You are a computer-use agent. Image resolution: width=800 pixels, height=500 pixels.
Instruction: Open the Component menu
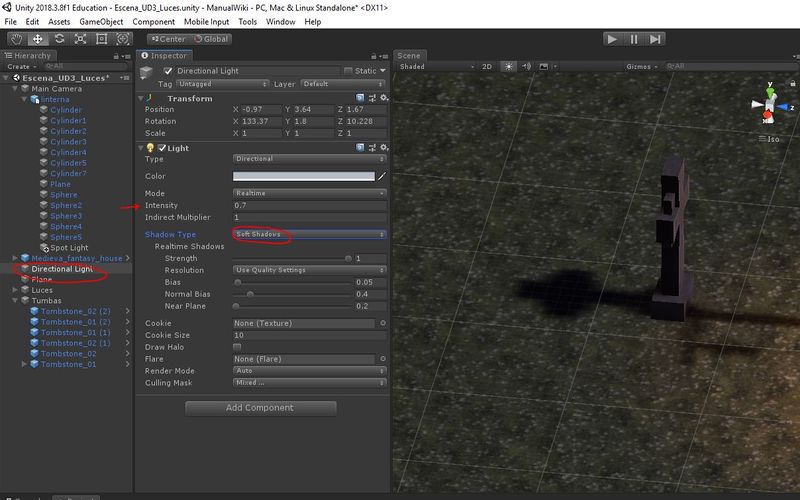point(154,21)
